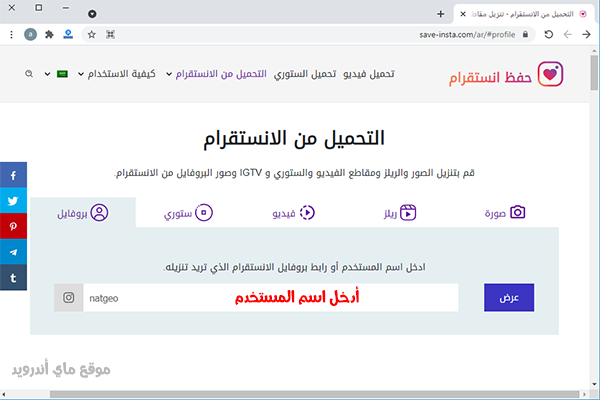
Task: Switch to the صورة tab
Action: 505,213
